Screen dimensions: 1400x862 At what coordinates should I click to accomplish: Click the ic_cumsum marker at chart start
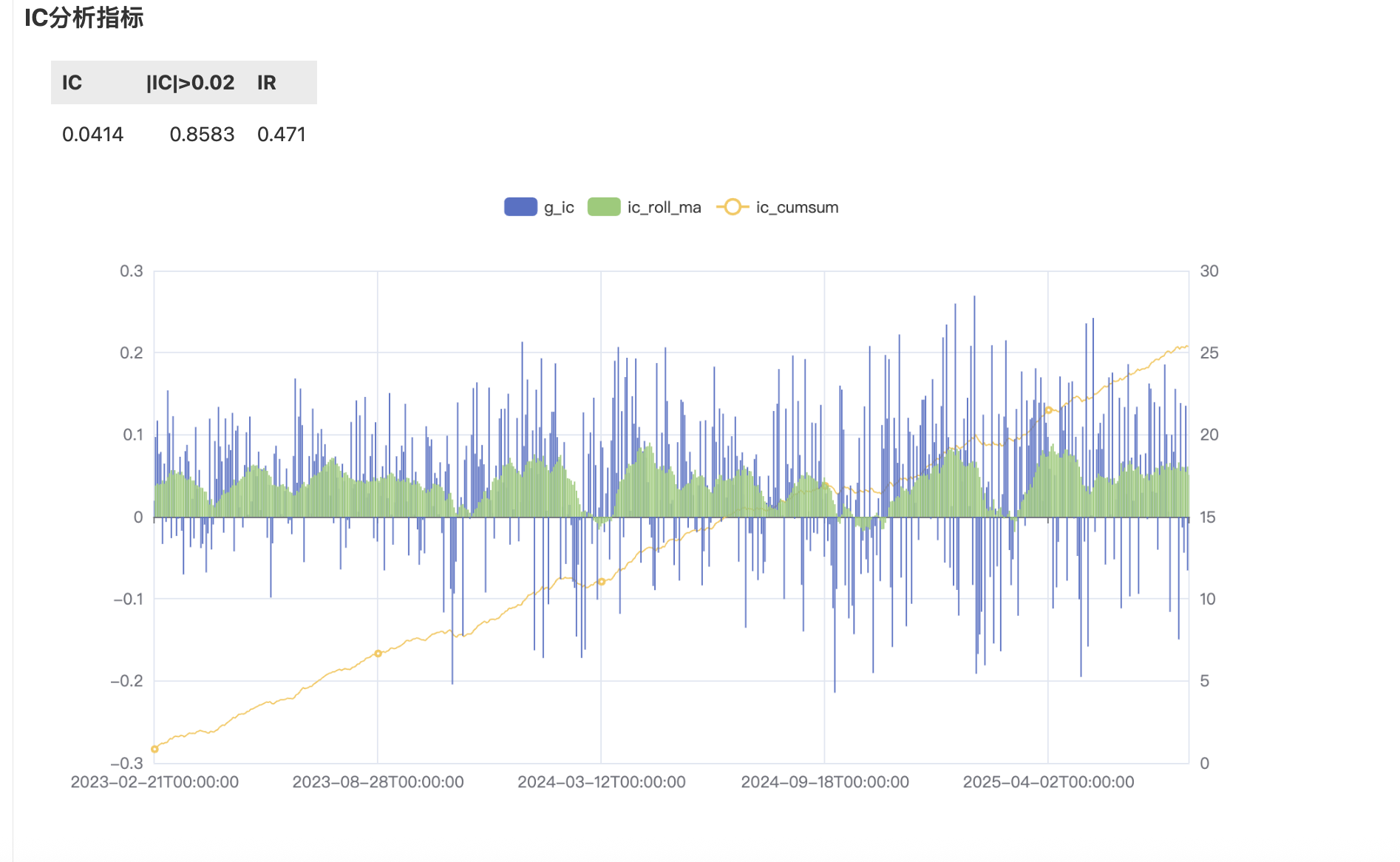click(154, 749)
